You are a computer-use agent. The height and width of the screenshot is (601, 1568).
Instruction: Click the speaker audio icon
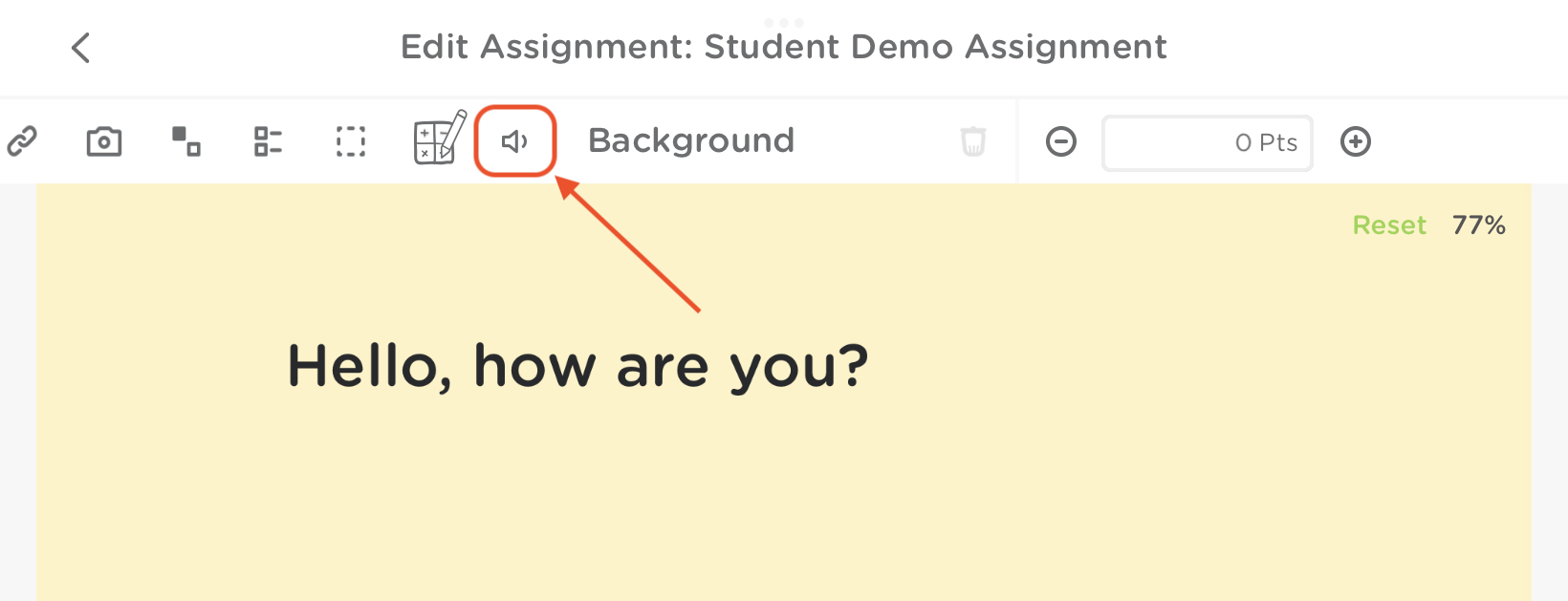[x=515, y=141]
